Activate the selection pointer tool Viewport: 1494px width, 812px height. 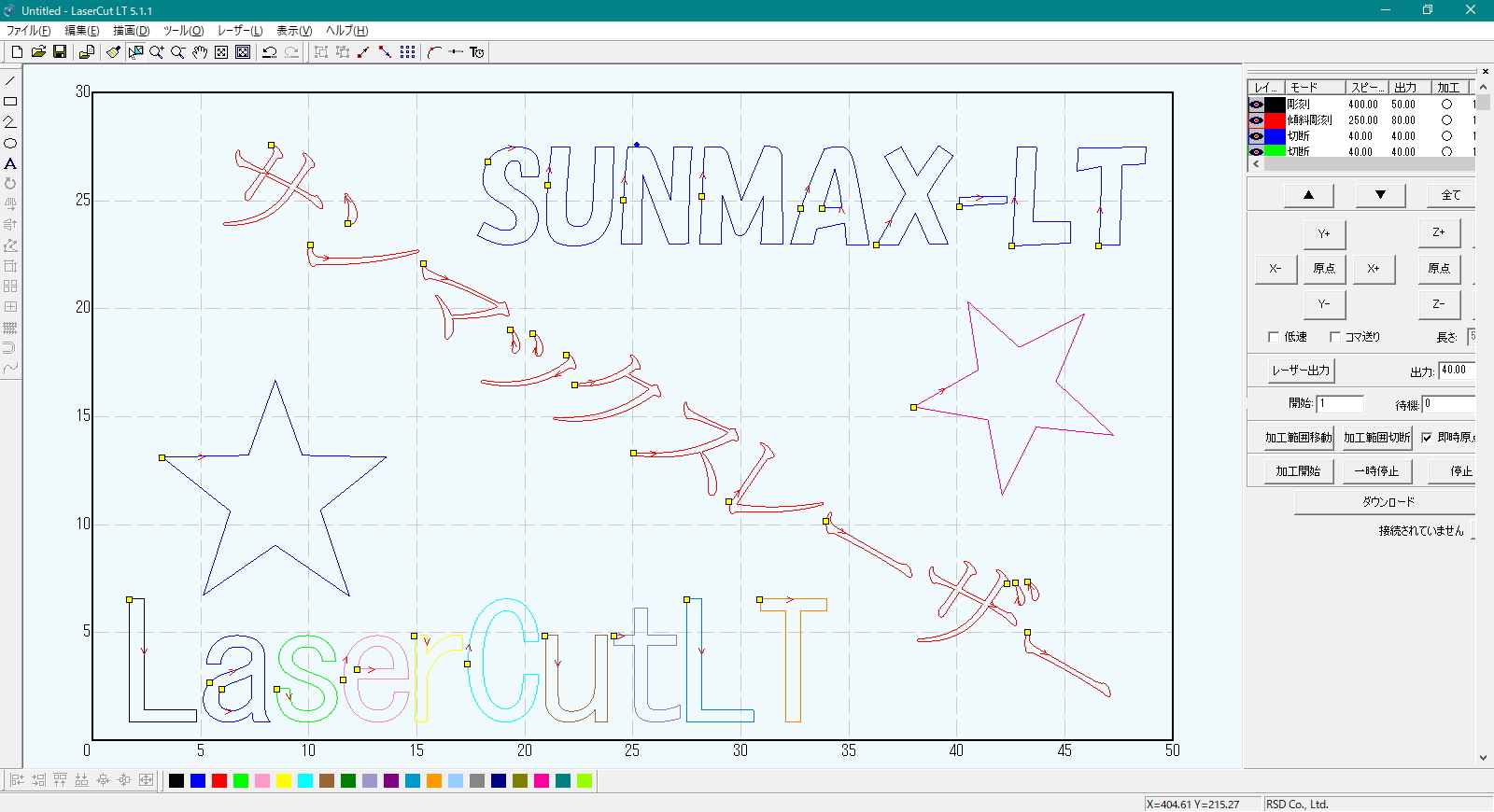pos(135,52)
